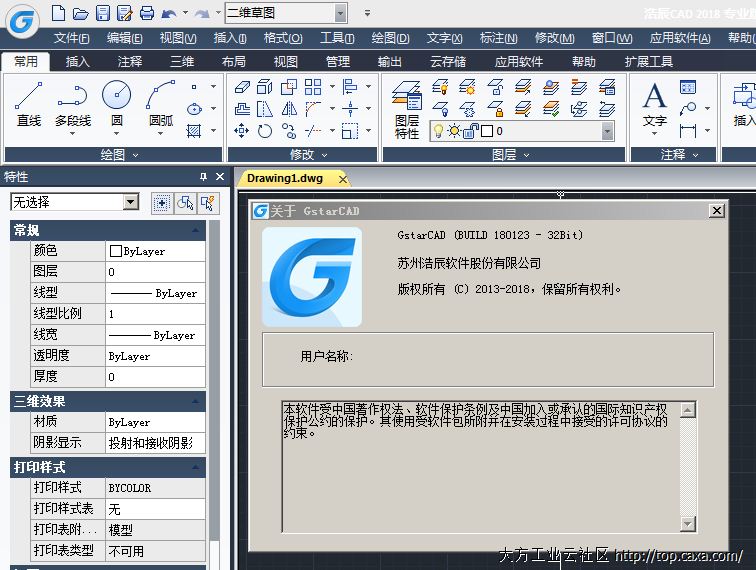Viewport: 756px width, 570px height.
Task: Pin the properties panel with pushpin
Action: pyautogui.click(x=203, y=176)
